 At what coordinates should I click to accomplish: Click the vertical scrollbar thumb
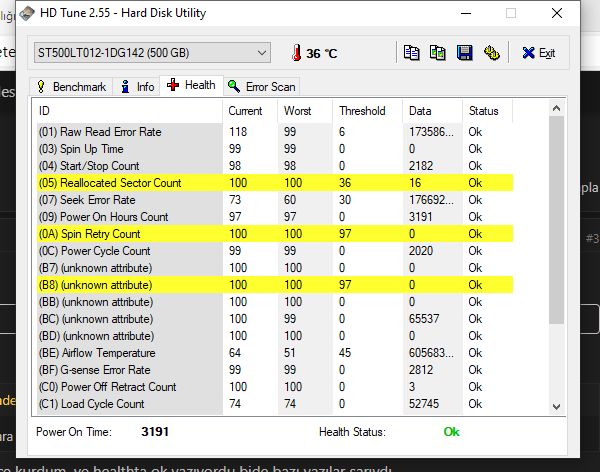click(556, 220)
